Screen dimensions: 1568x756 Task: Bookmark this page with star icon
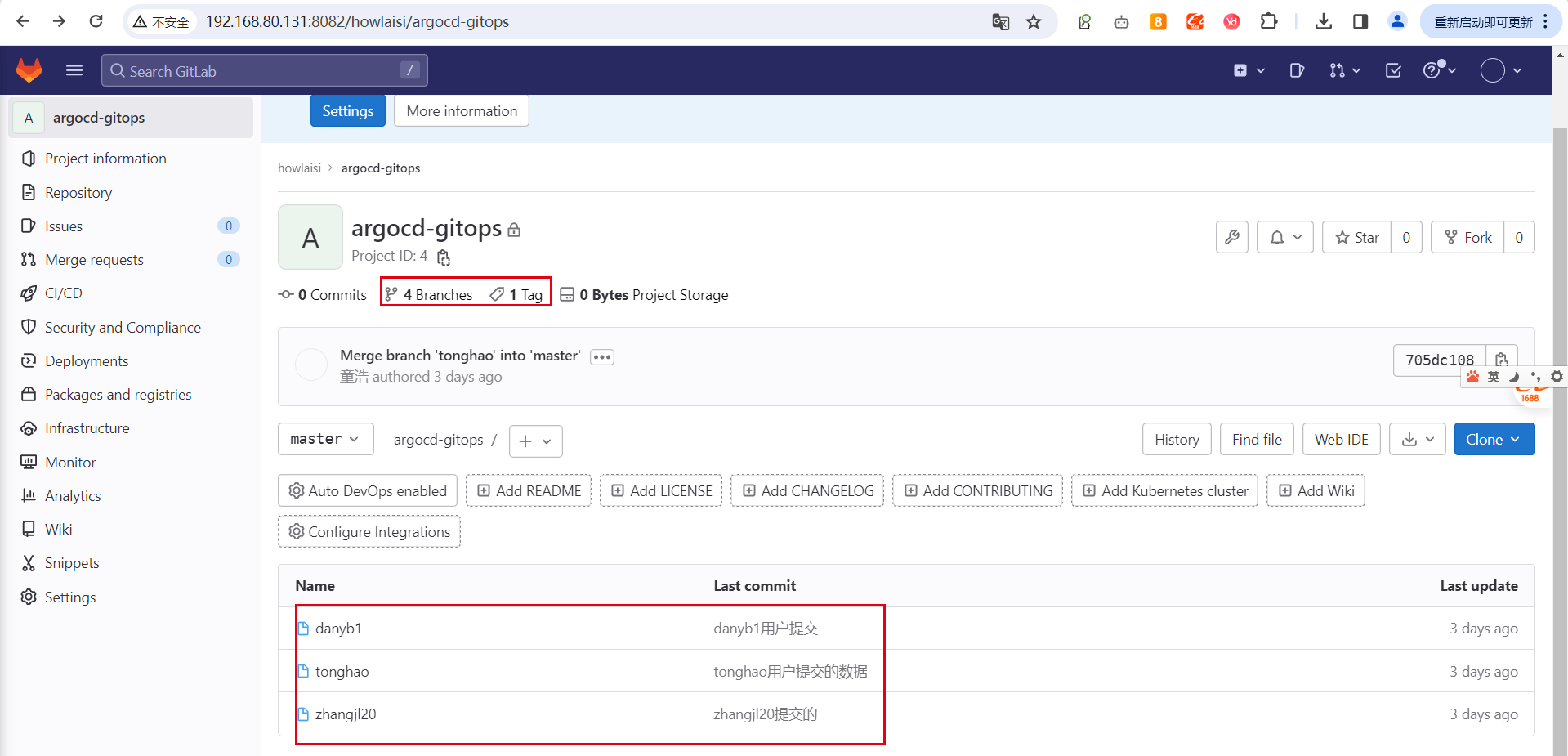point(1034,22)
